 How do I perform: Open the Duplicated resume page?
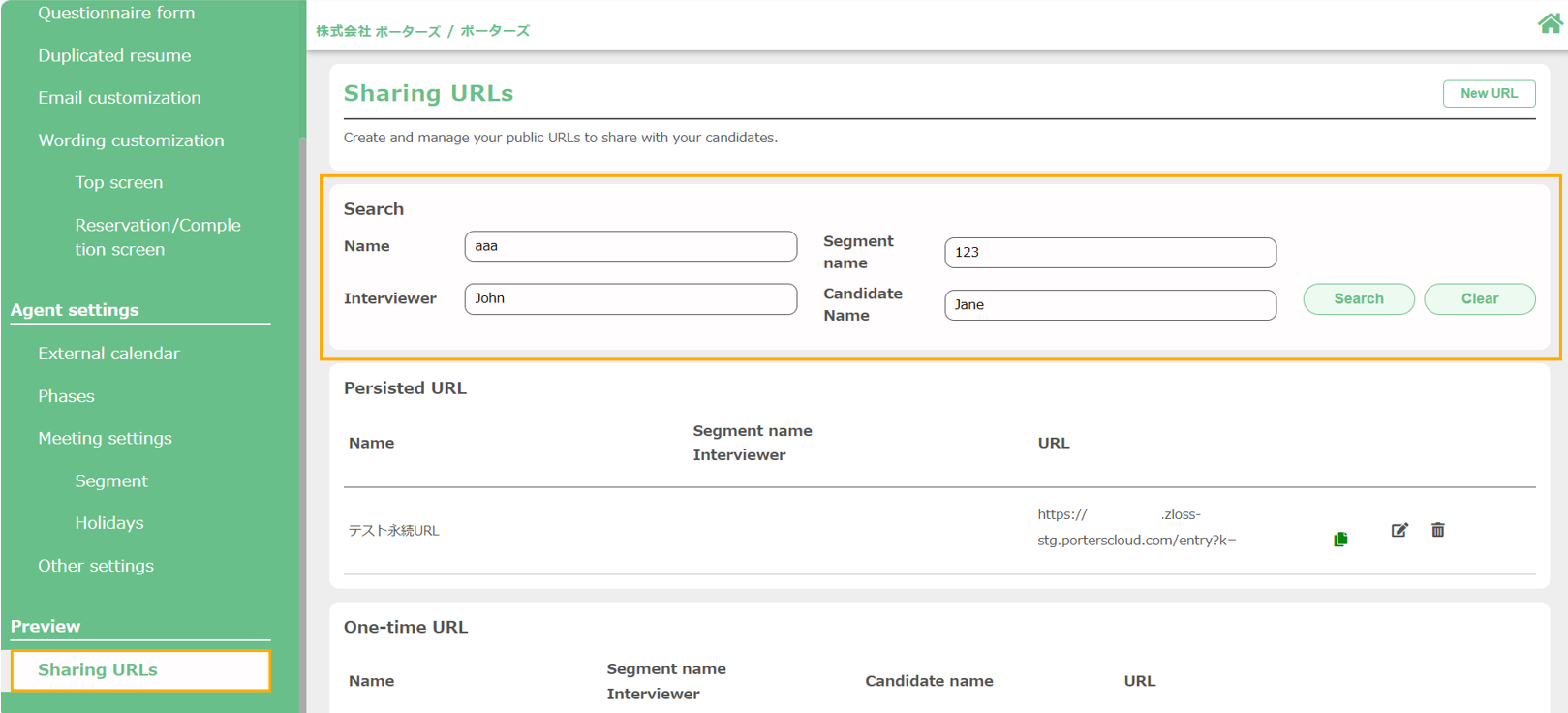114,56
